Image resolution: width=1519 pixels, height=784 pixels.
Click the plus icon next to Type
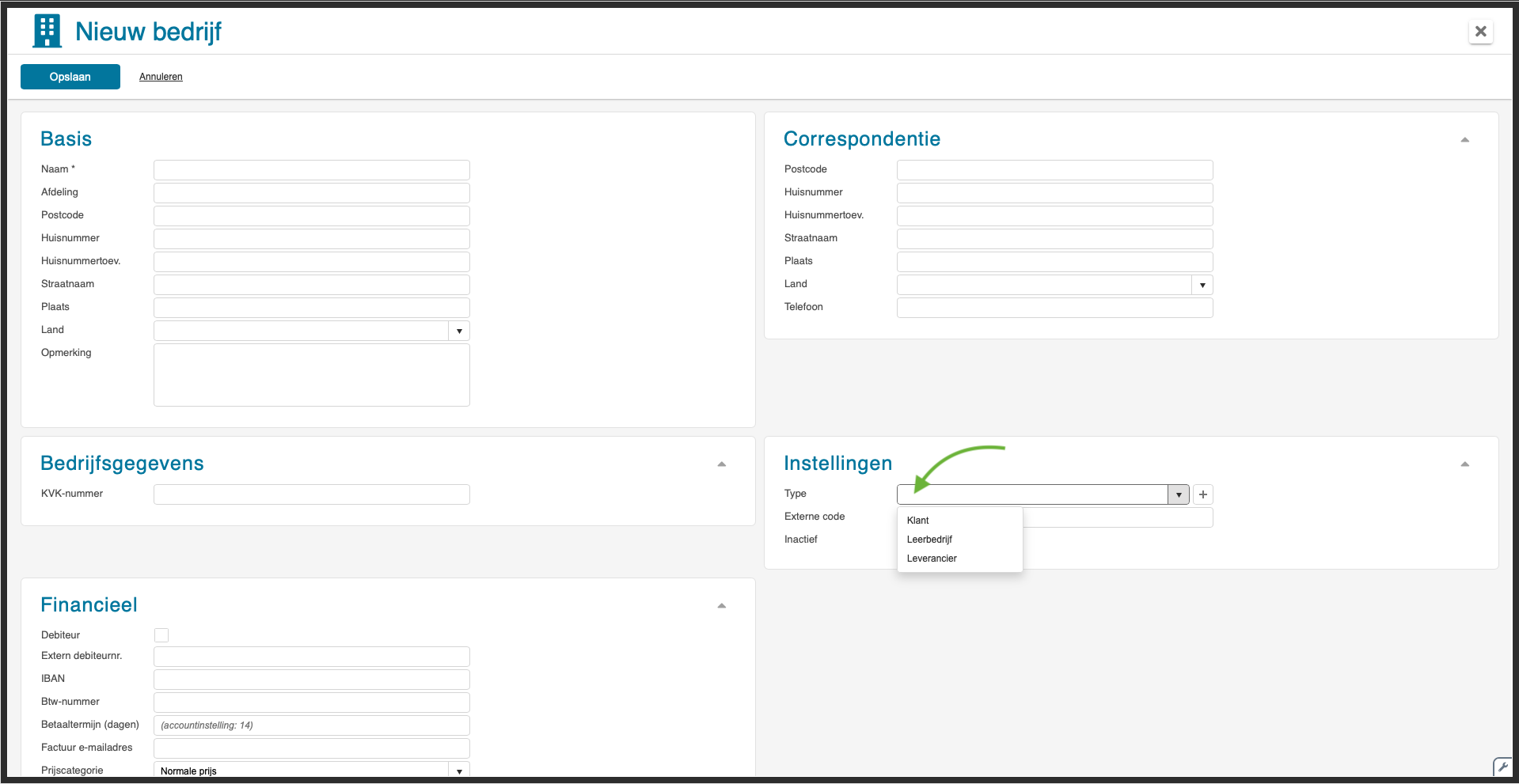pos(1202,494)
